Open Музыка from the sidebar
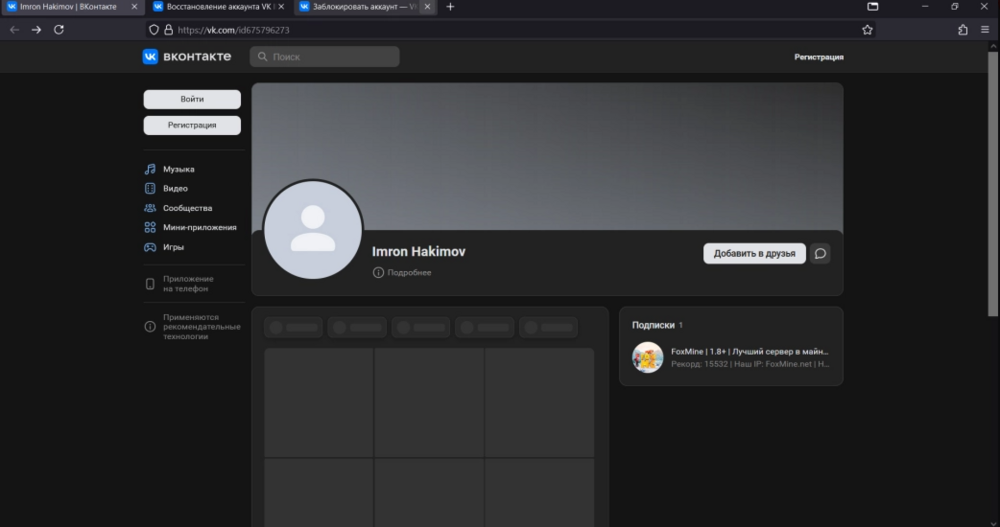The width and height of the screenshot is (1000, 527). tap(179, 169)
